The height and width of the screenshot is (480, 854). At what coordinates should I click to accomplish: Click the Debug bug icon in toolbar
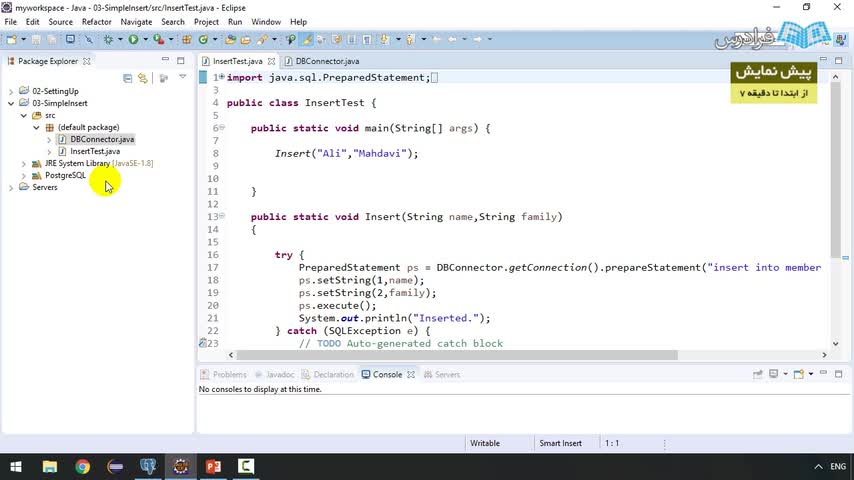(108, 39)
